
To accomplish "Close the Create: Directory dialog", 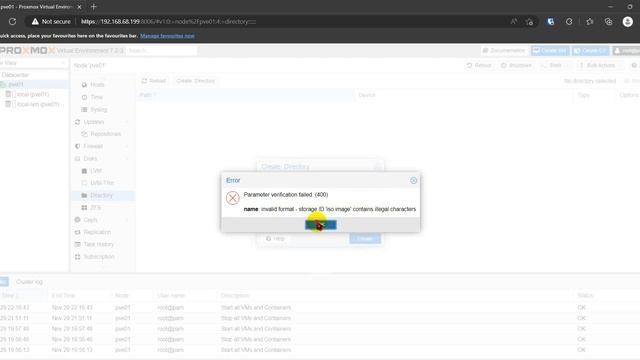I will [x=377, y=167].
